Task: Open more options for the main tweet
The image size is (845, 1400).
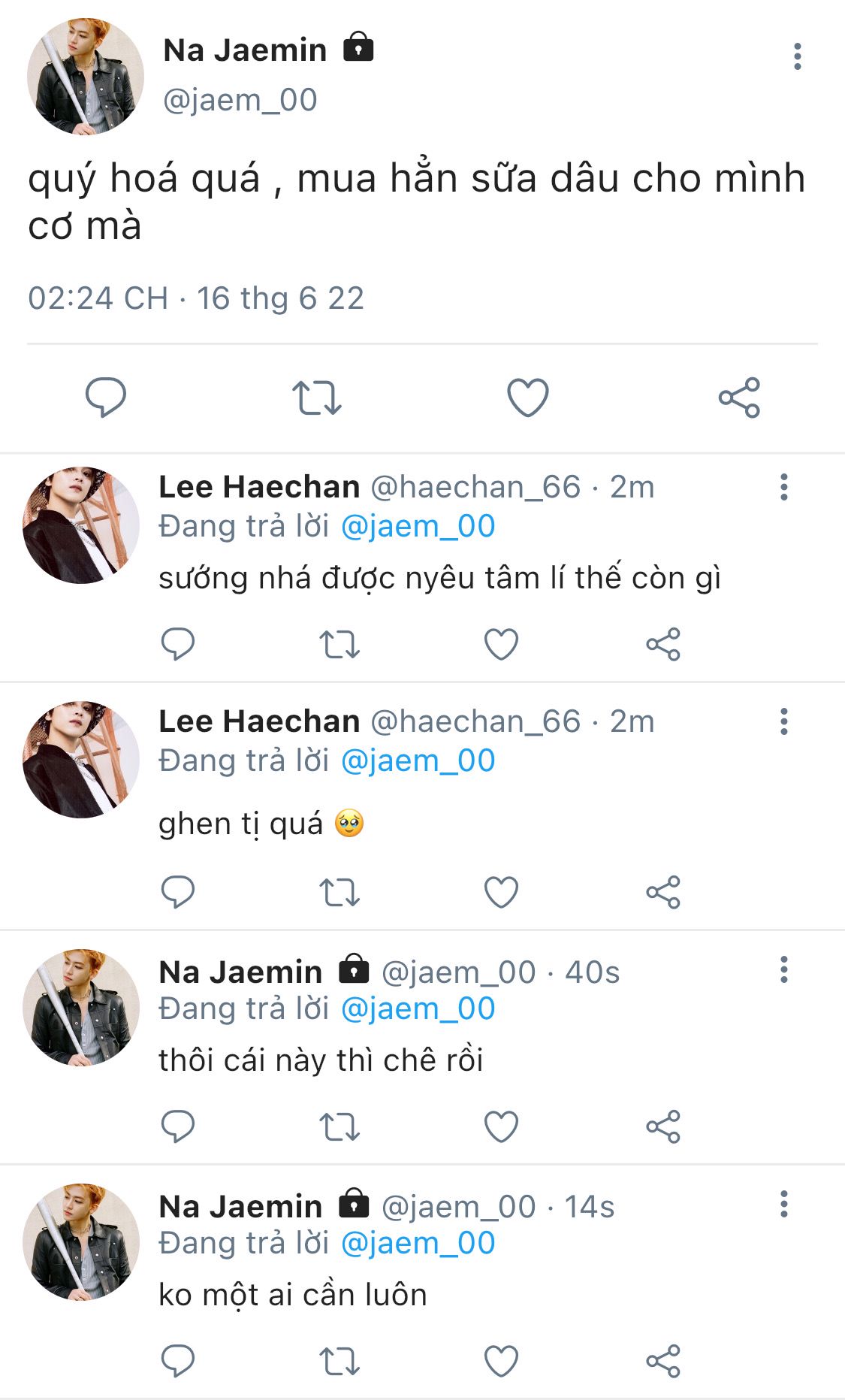Action: [797, 56]
